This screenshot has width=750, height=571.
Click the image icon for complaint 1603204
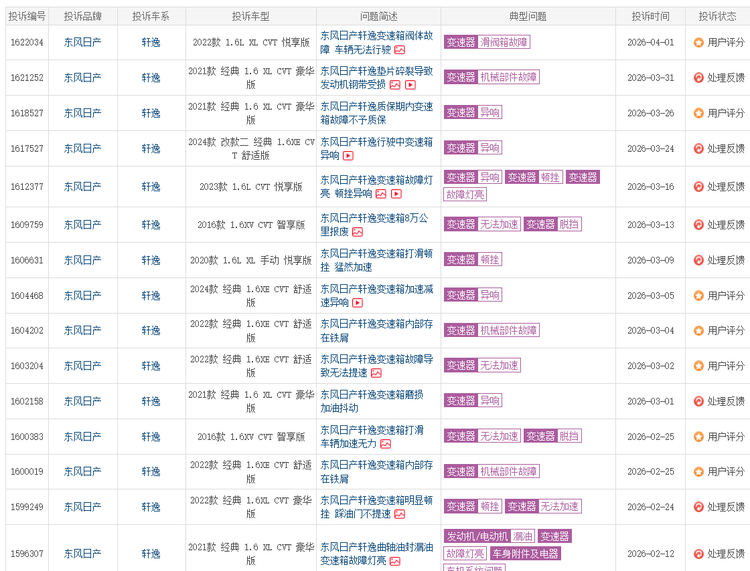coord(376,373)
